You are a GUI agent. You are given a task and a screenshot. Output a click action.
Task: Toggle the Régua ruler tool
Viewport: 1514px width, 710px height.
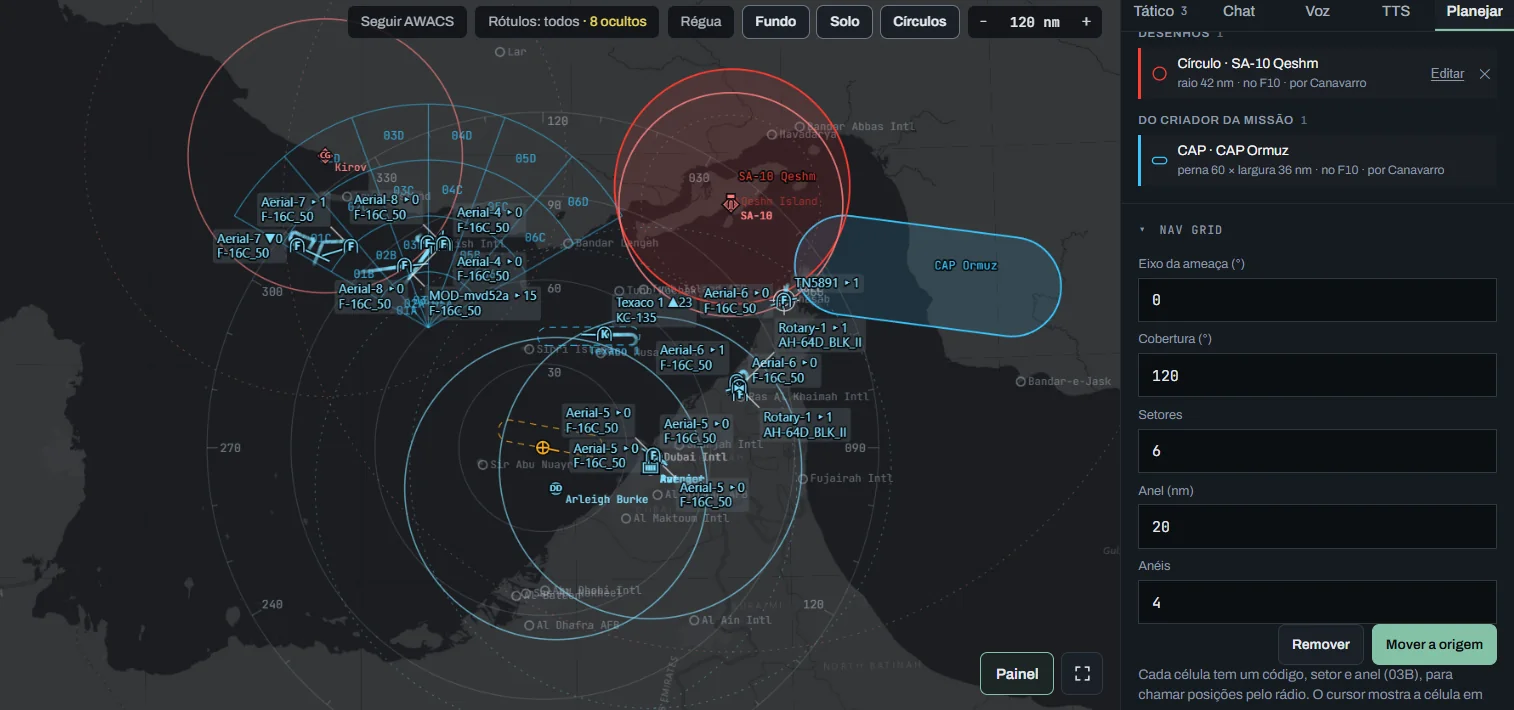click(701, 22)
